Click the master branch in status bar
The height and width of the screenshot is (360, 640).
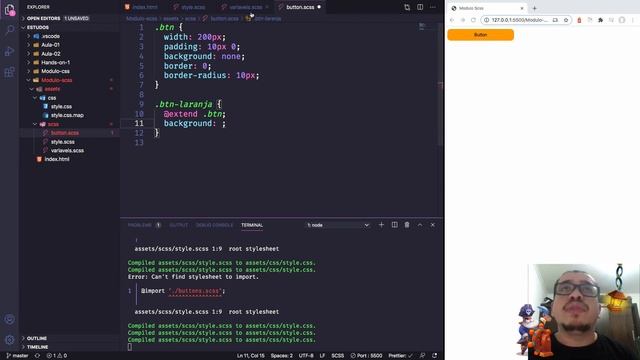coord(17,356)
